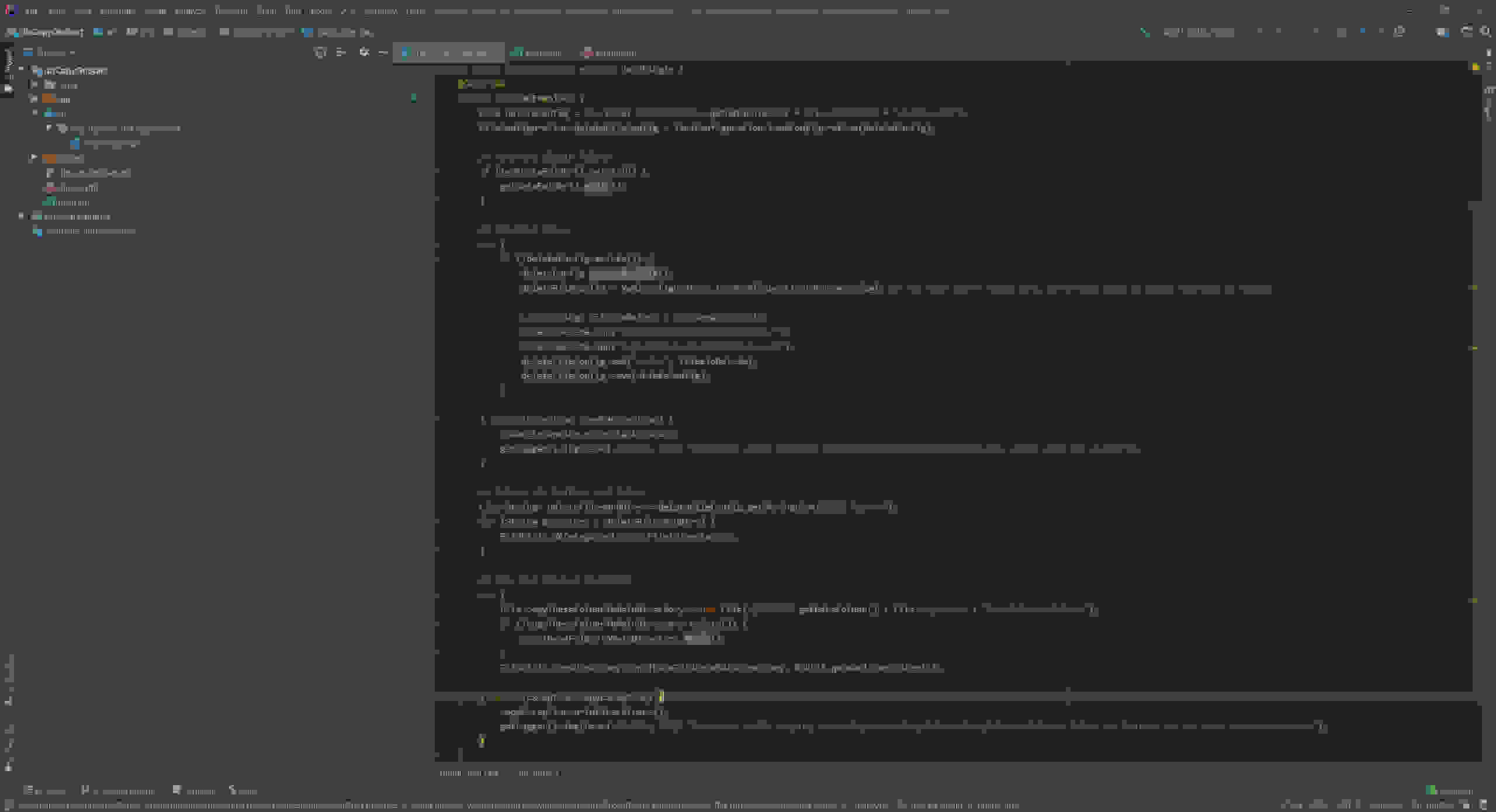Open the third bottom tool window button
The image size is (1496, 812).
pyautogui.click(x=195, y=791)
